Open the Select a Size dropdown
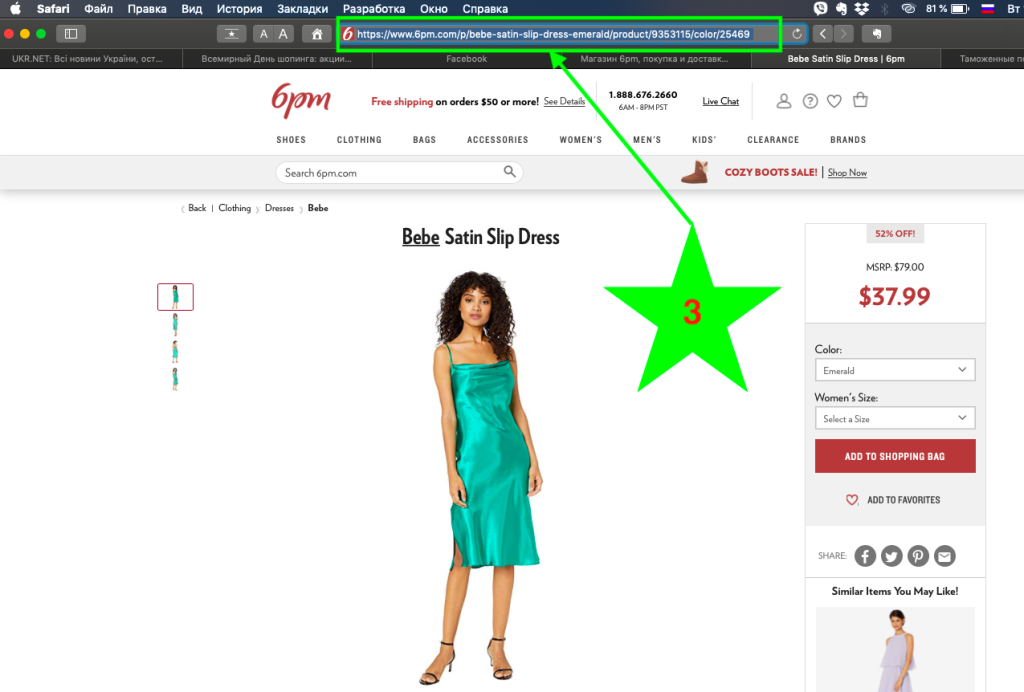1024x692 pixels. [x=895, y=418]
